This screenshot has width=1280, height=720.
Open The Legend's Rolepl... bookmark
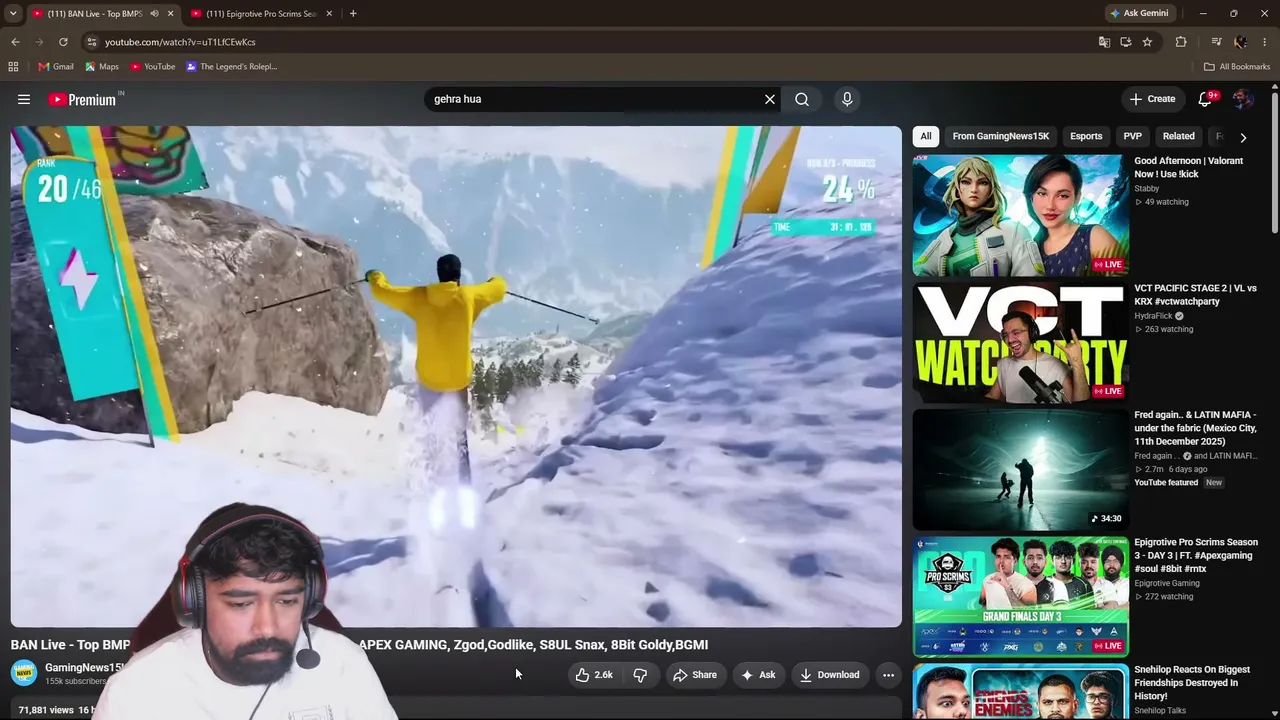click(x=231, y=67)
